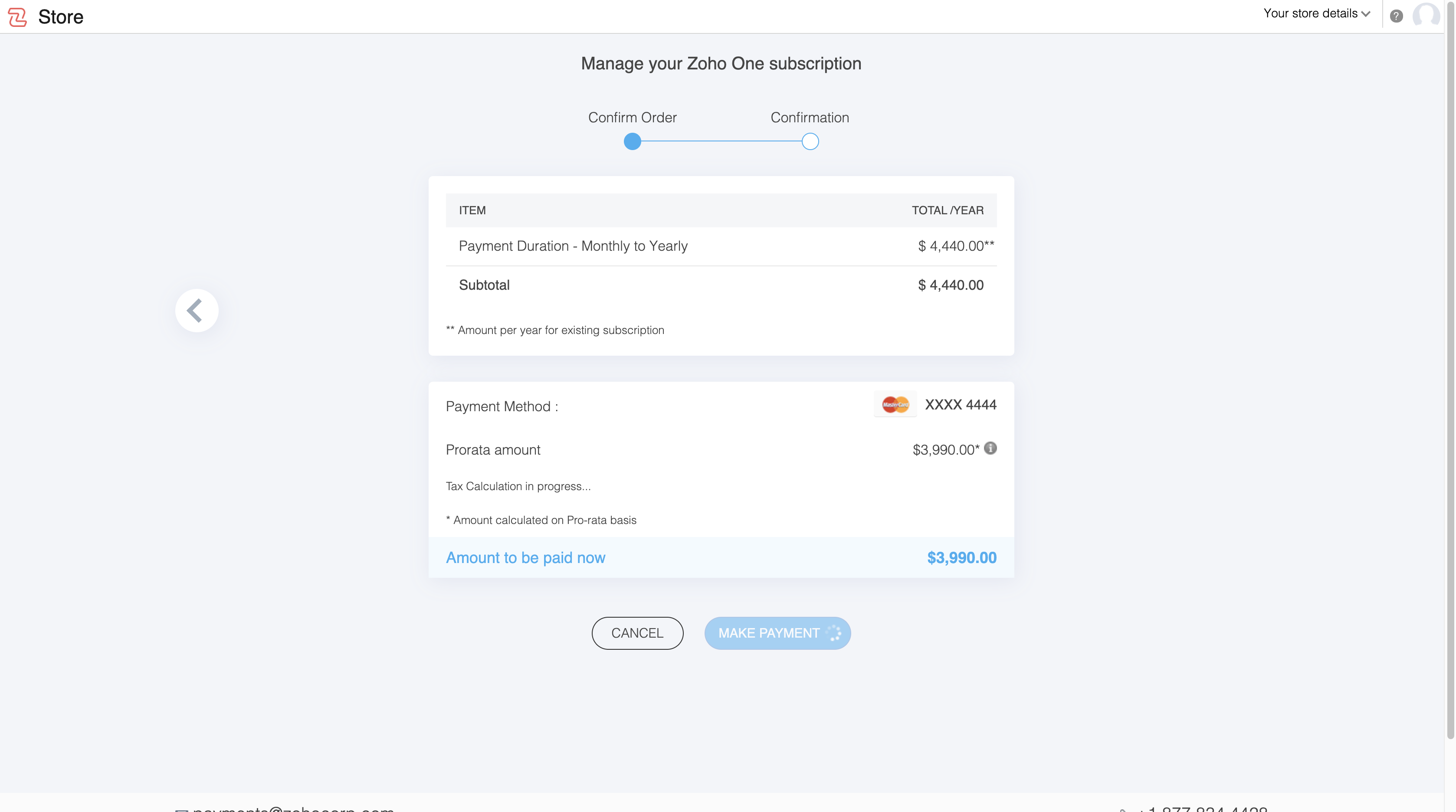Click the back arrow circle button
The image size is (1456, 812).
tap(197, 310)
